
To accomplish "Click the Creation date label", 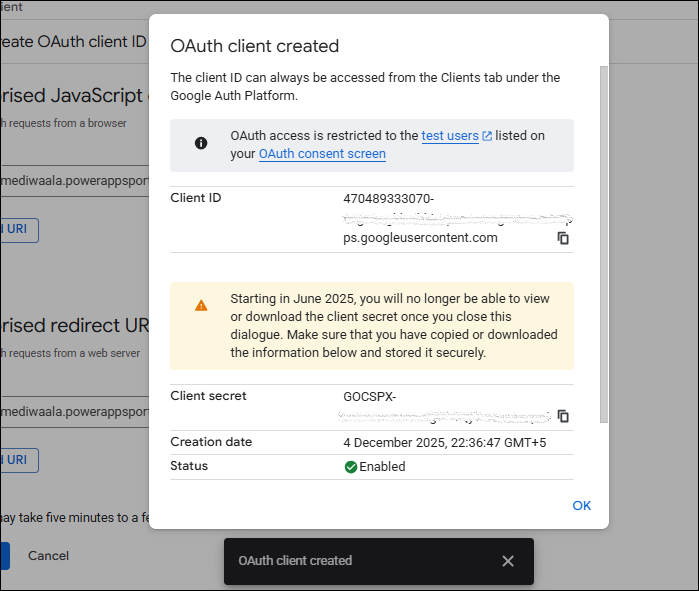I will click(x=211, y=442).
